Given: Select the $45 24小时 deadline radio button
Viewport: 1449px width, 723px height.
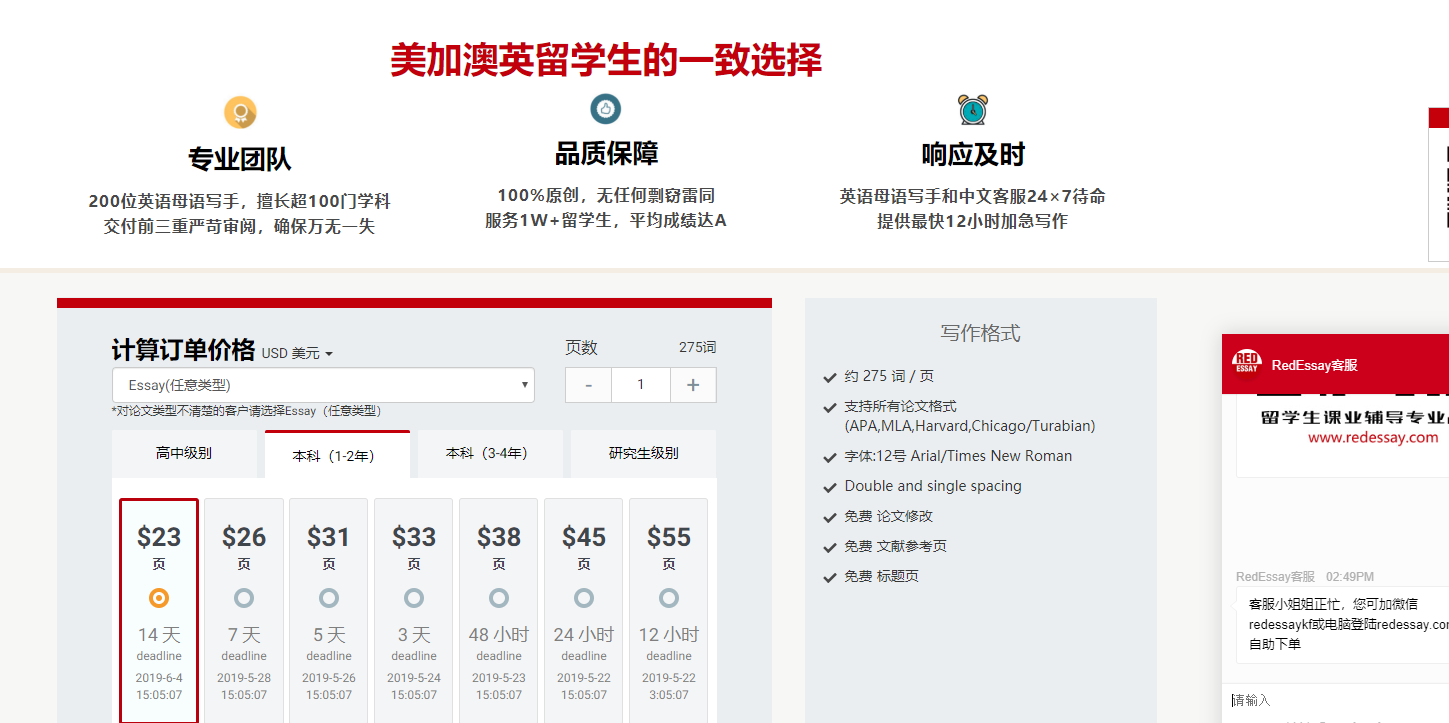Looking at the screenshot, I should 584,598.
